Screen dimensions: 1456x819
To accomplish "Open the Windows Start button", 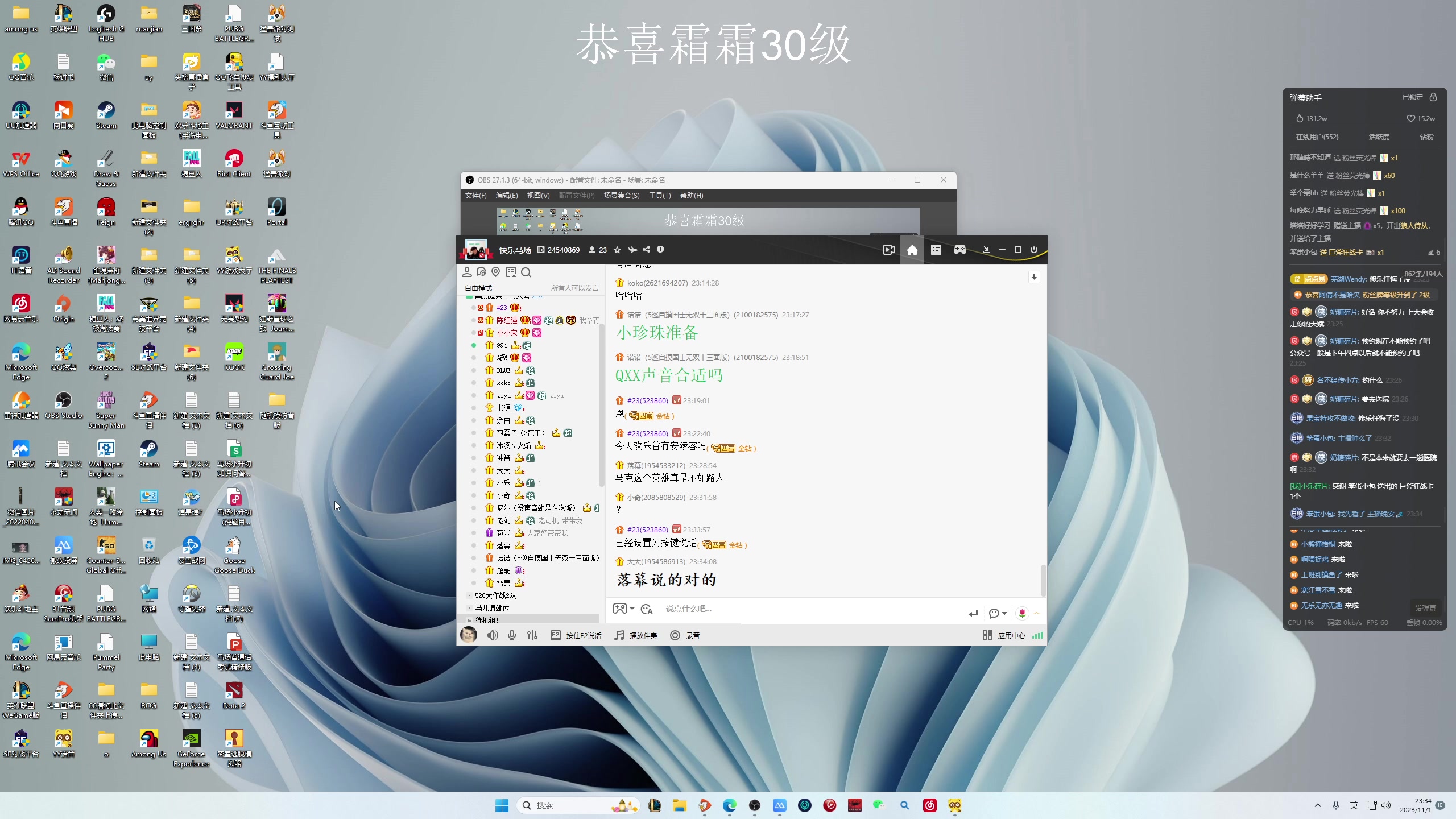I will (502, 805).
